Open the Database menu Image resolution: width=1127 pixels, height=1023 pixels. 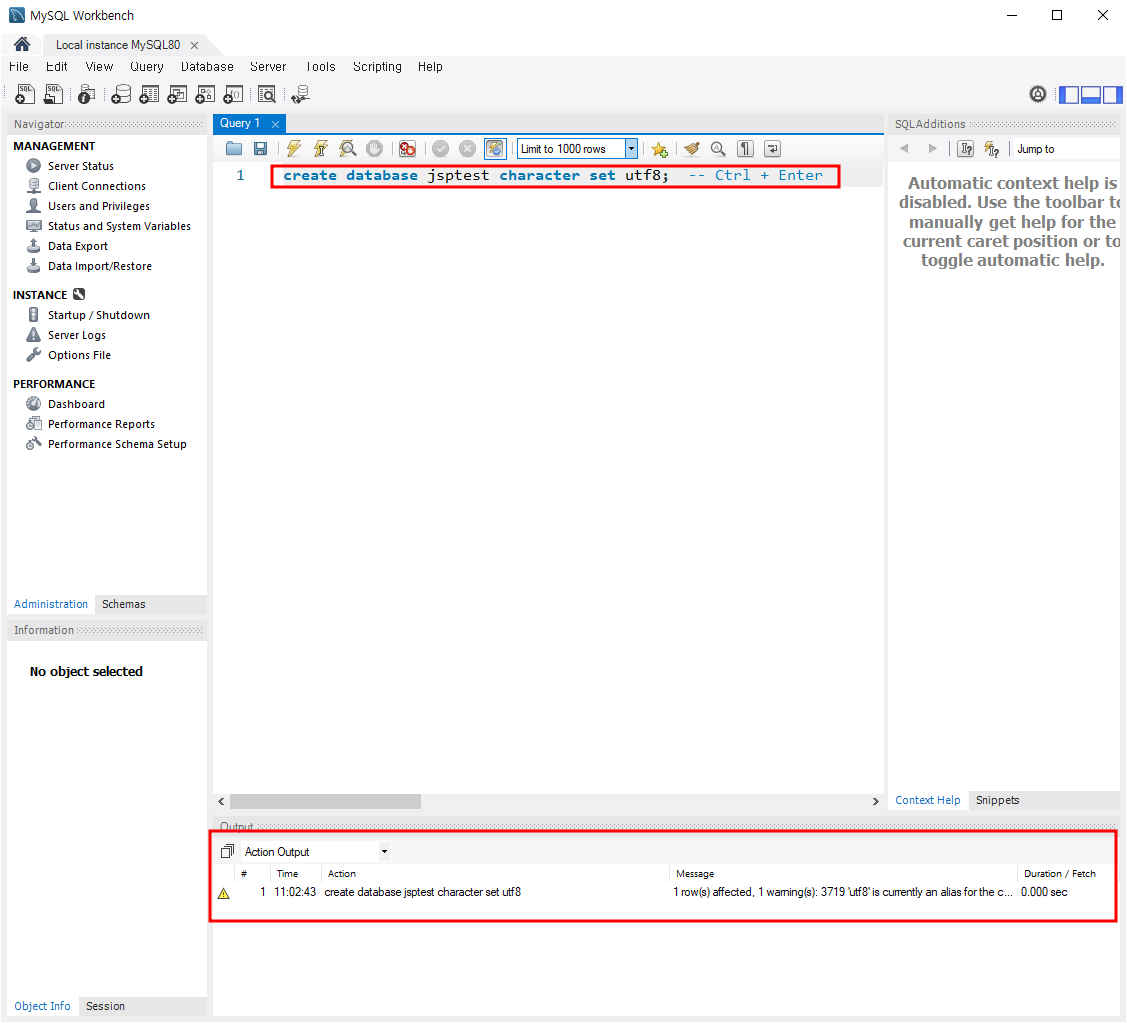click(207, 67)
